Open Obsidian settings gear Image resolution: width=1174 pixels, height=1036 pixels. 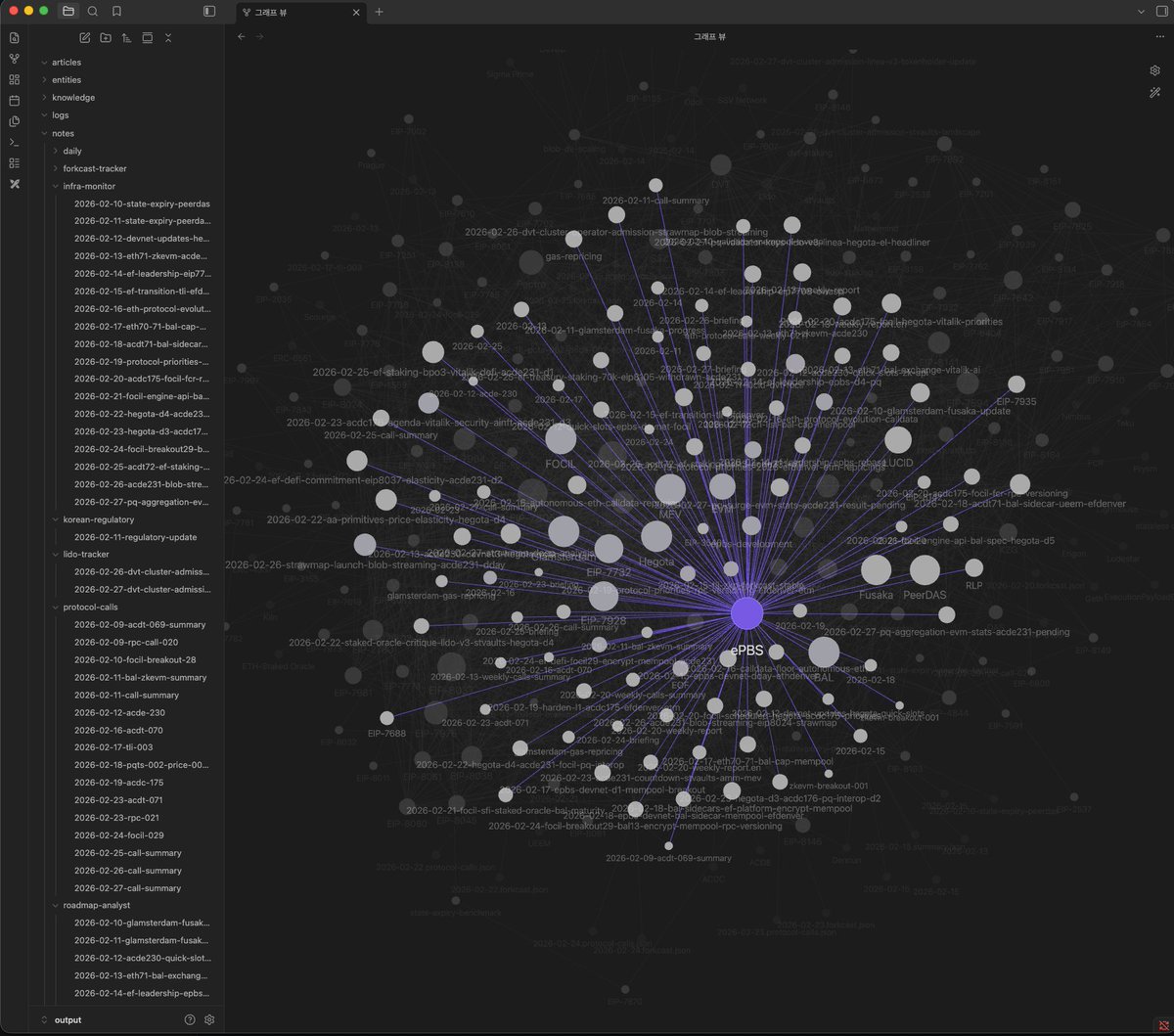[209, 1019]
